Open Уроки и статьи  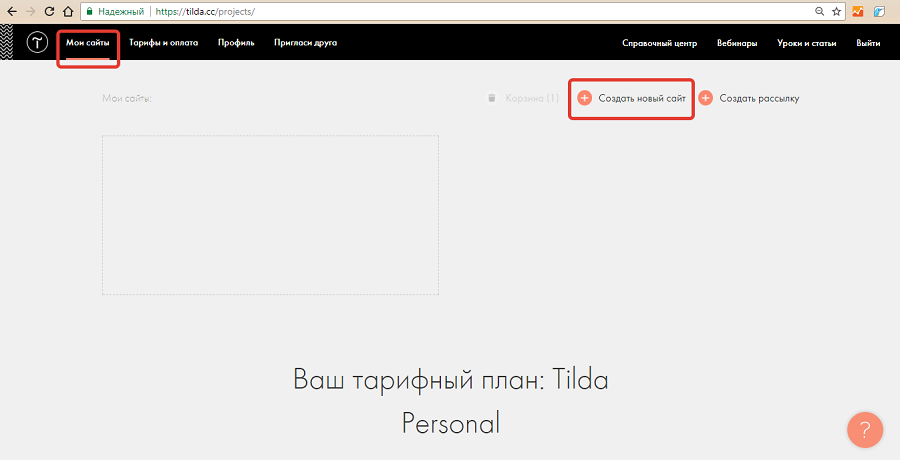click(806, 43)
